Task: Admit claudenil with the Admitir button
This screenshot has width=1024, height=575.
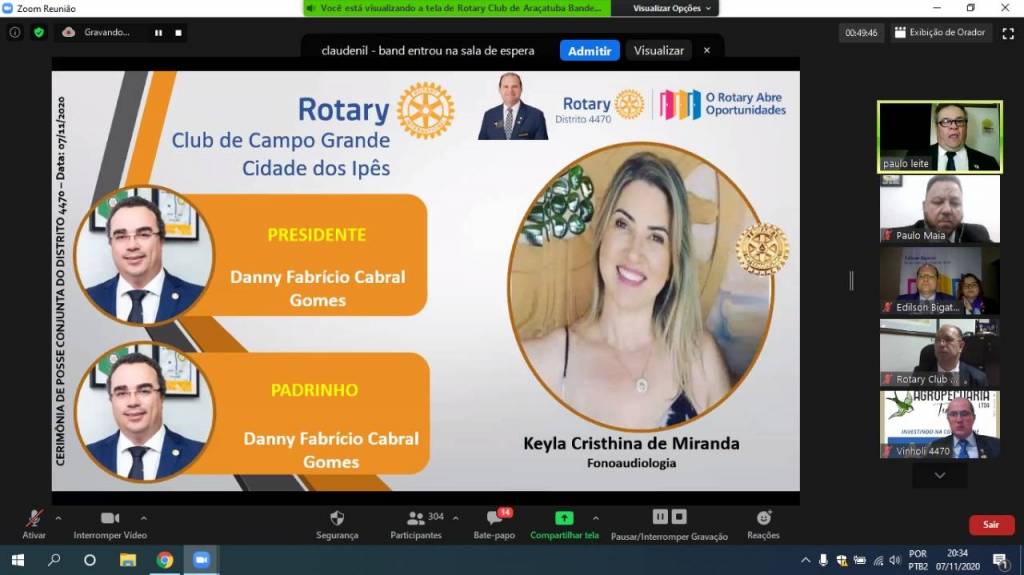Action: pyautogui.click(x=589, y=51)
